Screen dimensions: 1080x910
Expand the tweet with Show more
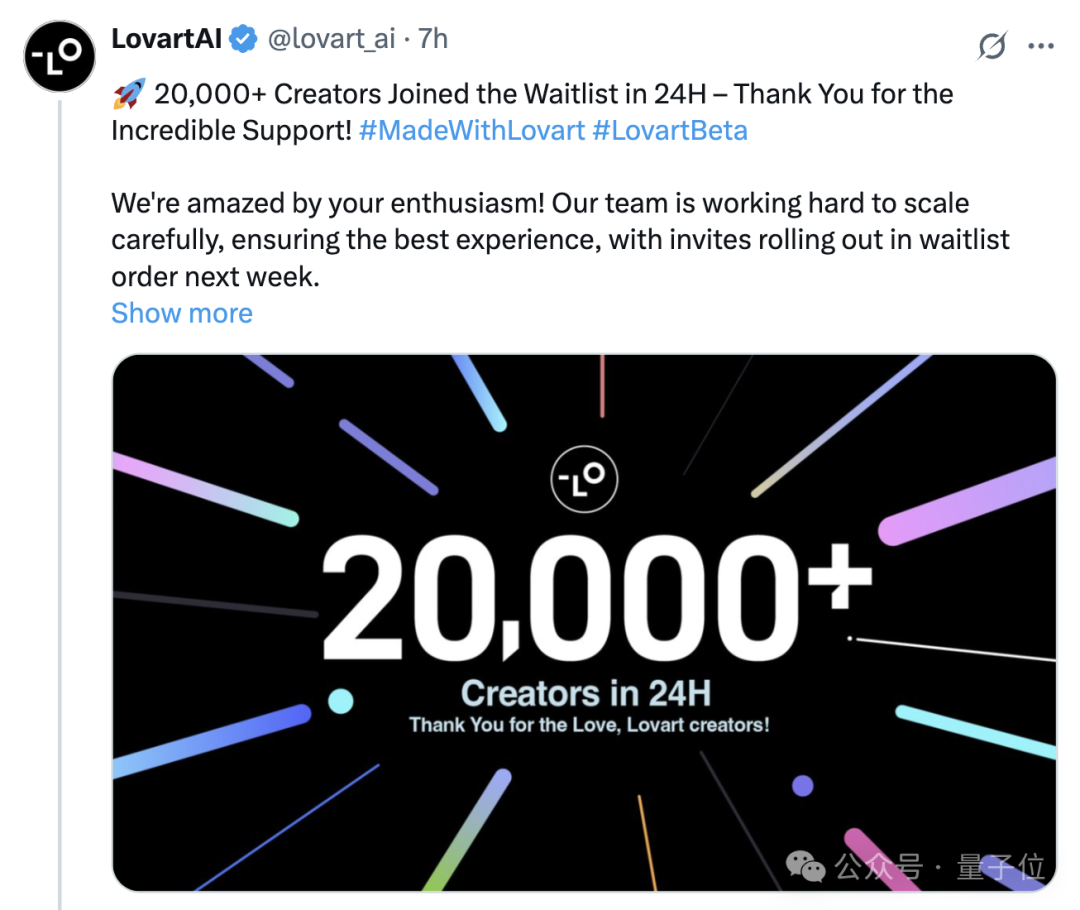(182, 313)
